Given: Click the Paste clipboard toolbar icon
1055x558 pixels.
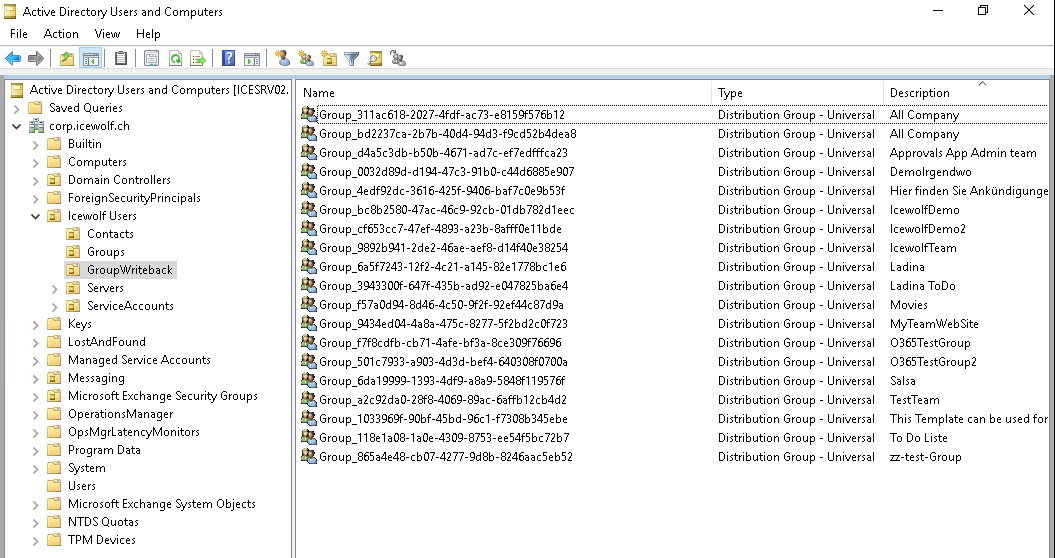Looking at the screenshot, I should pos(121,59).
